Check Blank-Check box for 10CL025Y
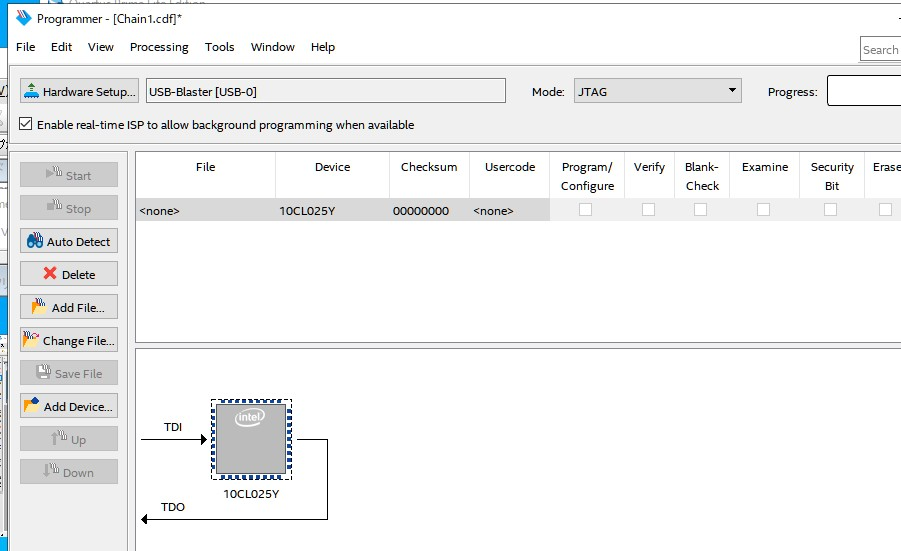This screenshot has height=551, width=901. tap(700, 210)
